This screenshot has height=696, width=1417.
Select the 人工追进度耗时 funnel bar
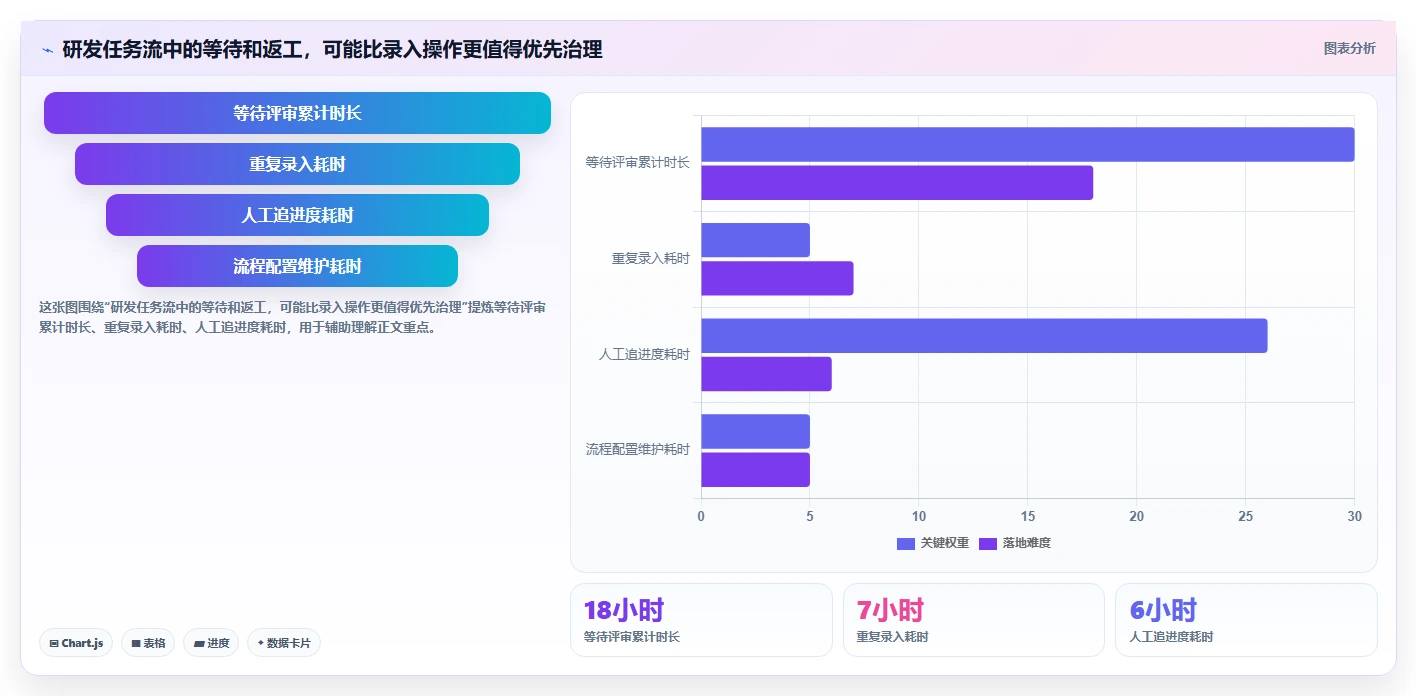[x=297, y=215]
